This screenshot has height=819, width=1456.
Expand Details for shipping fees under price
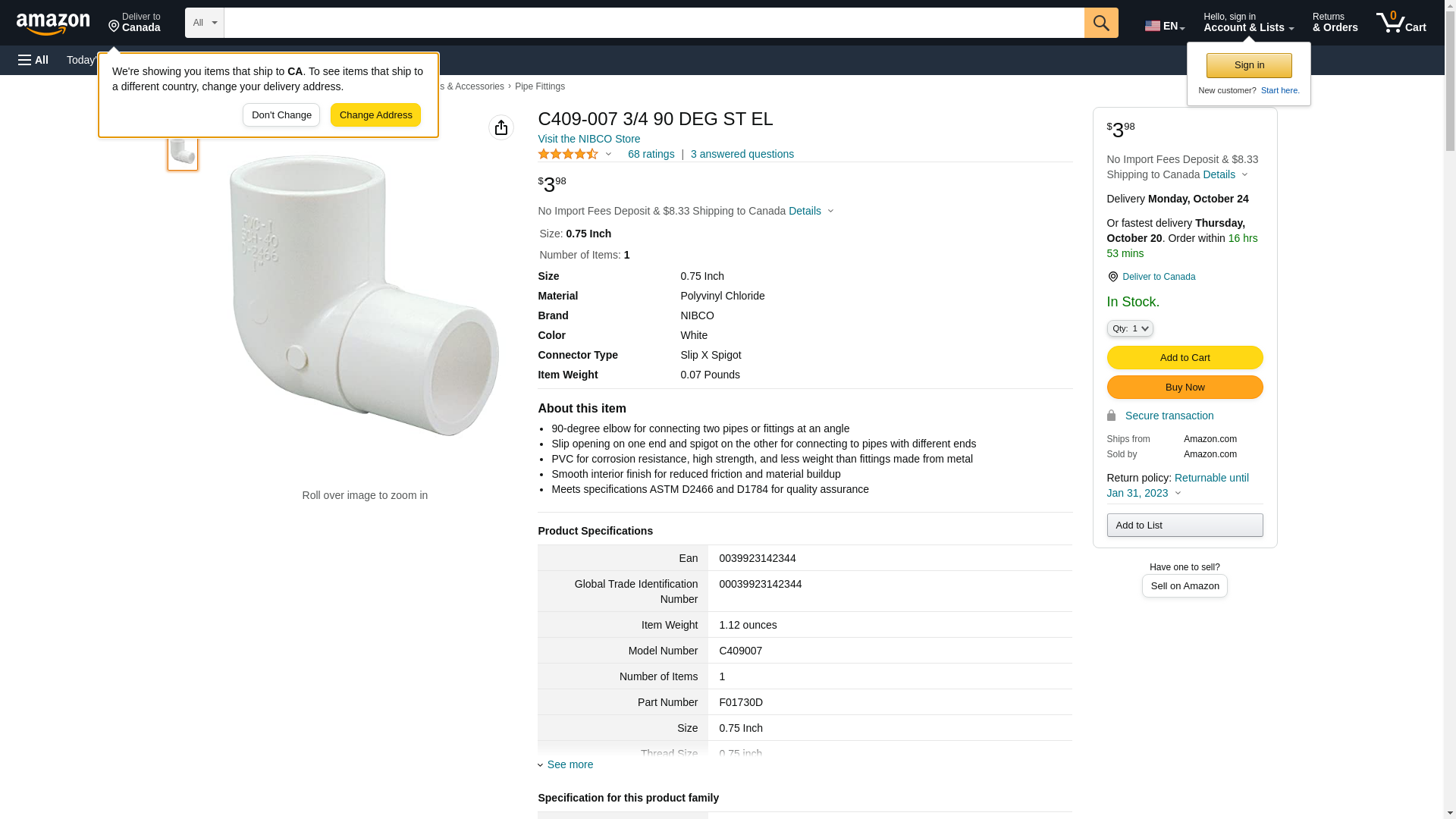point(811,211)
